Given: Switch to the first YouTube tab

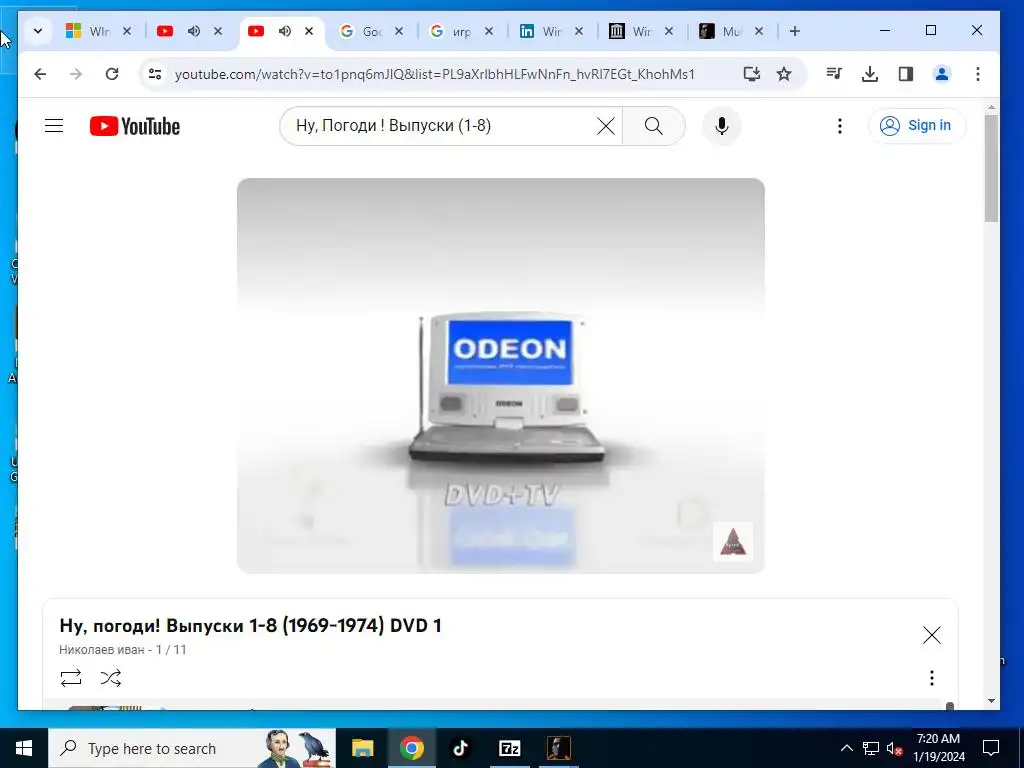Looking at the screenshot, I should pyautogui.click(x=165, y=31).
